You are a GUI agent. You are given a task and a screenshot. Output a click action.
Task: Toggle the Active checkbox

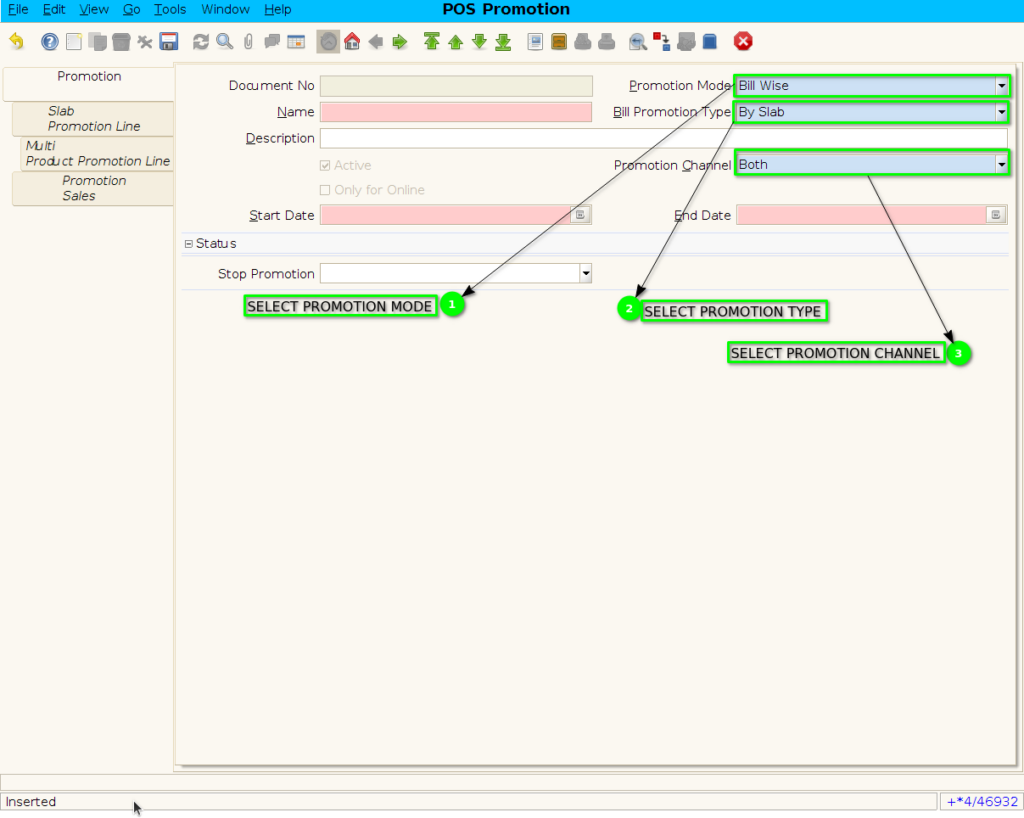(325, 166)
